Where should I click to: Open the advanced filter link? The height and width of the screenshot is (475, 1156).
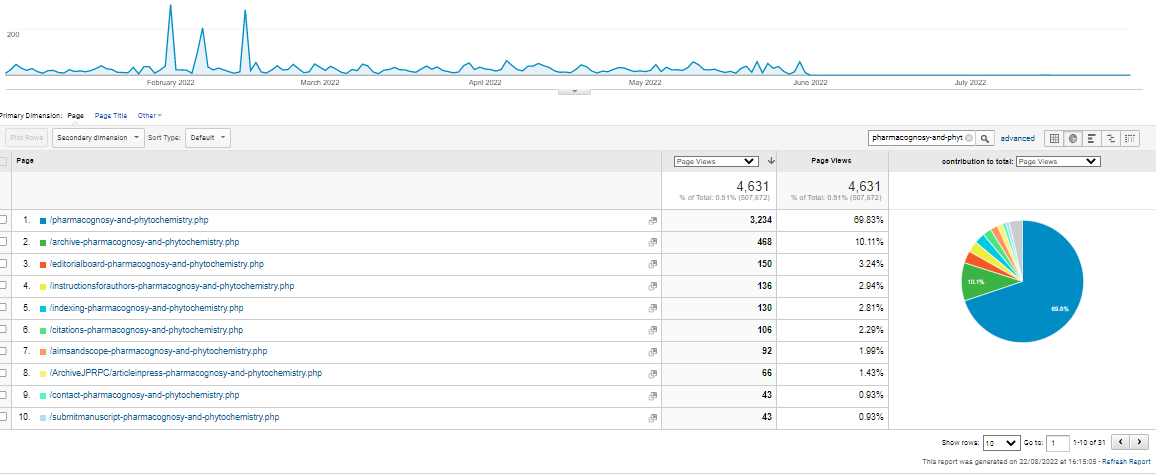(1017, 139)
